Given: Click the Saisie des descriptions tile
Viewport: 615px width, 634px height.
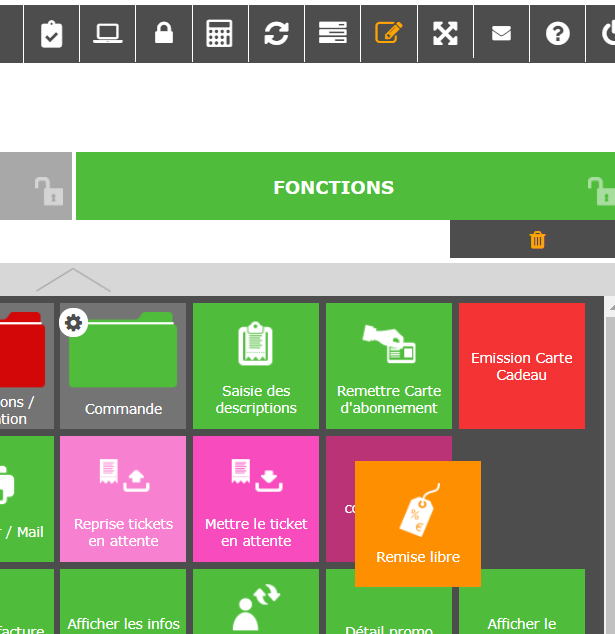Looking at the screenshot, I should (x=256, y=366).
